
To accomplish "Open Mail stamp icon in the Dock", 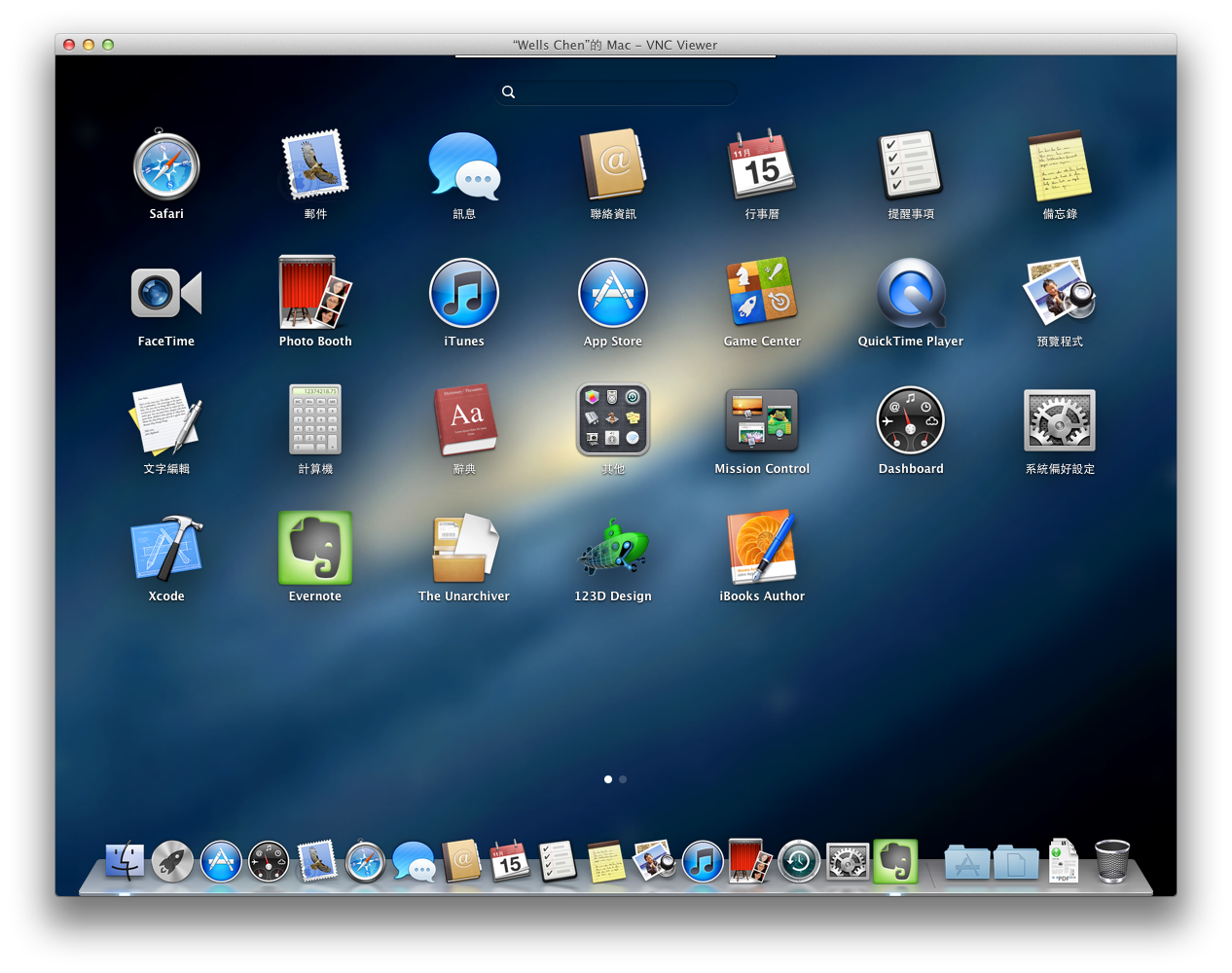I will point(317,861).
